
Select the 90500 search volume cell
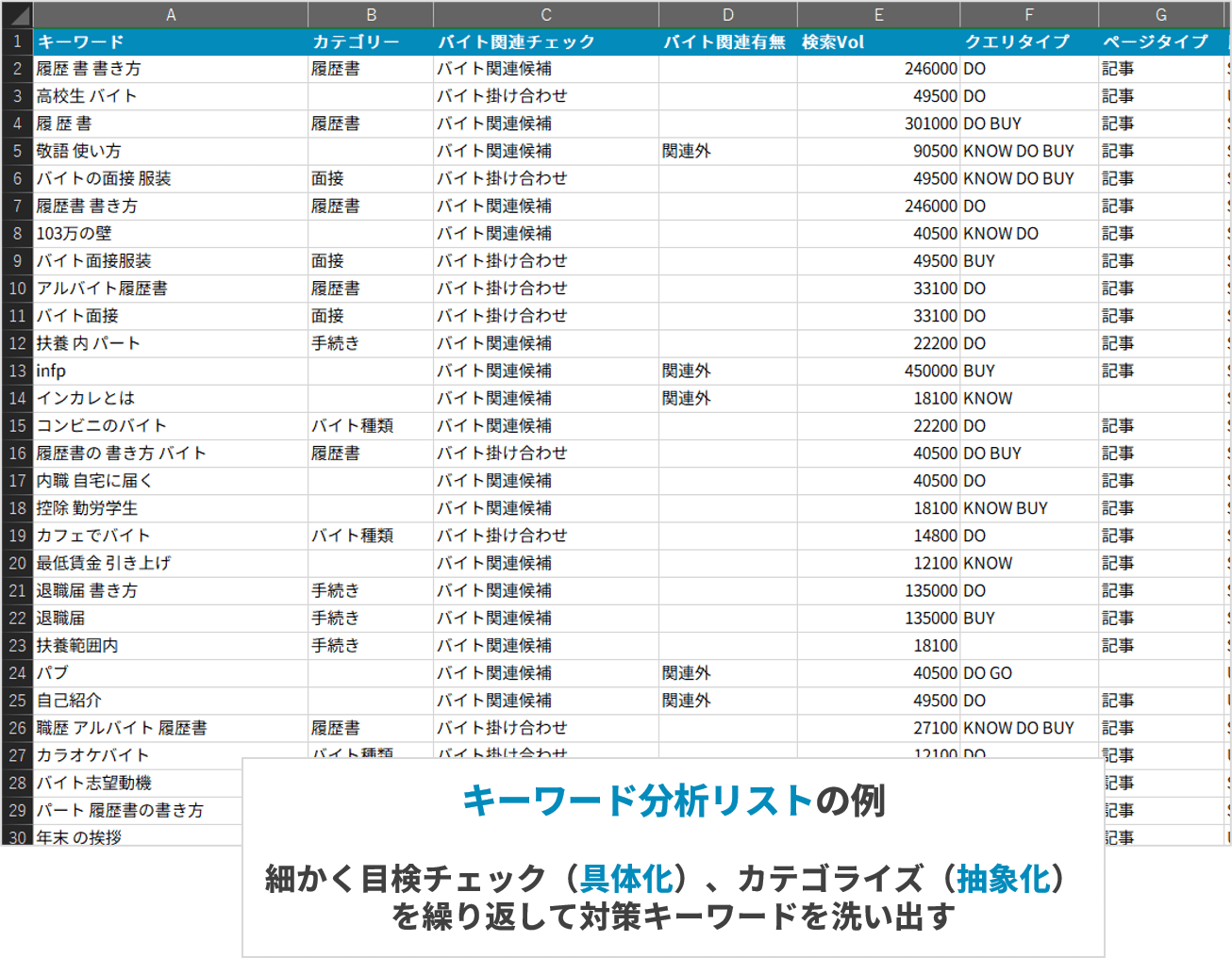coord(879,151)
